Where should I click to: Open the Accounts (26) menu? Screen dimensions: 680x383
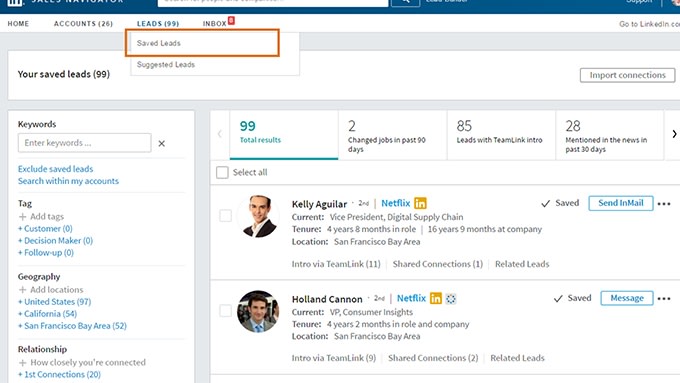click(x=83, y=23)
